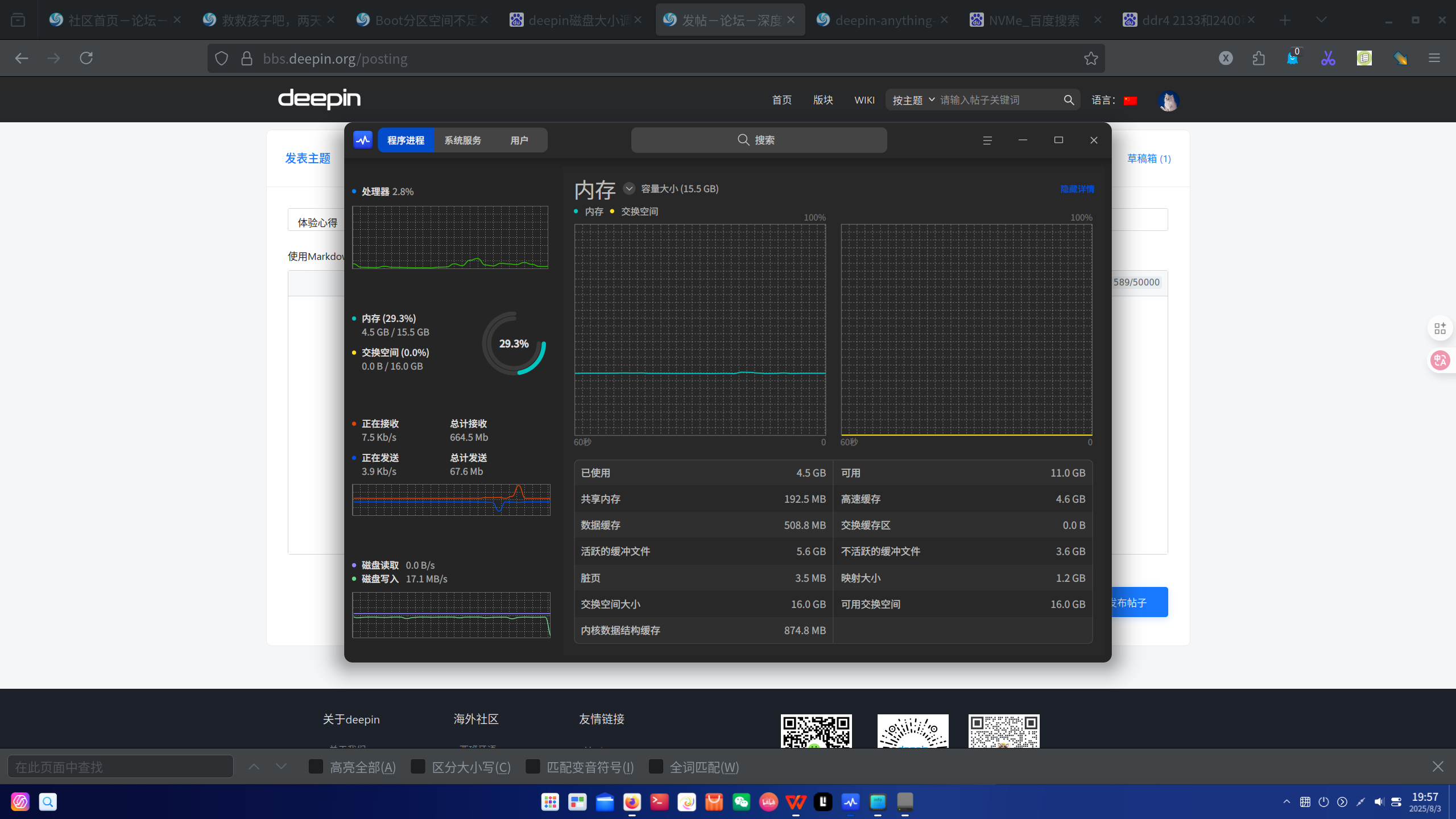Open the 体验心得 category selector
The height and width of the screenshot is (819, 1456).
(317, 221)
